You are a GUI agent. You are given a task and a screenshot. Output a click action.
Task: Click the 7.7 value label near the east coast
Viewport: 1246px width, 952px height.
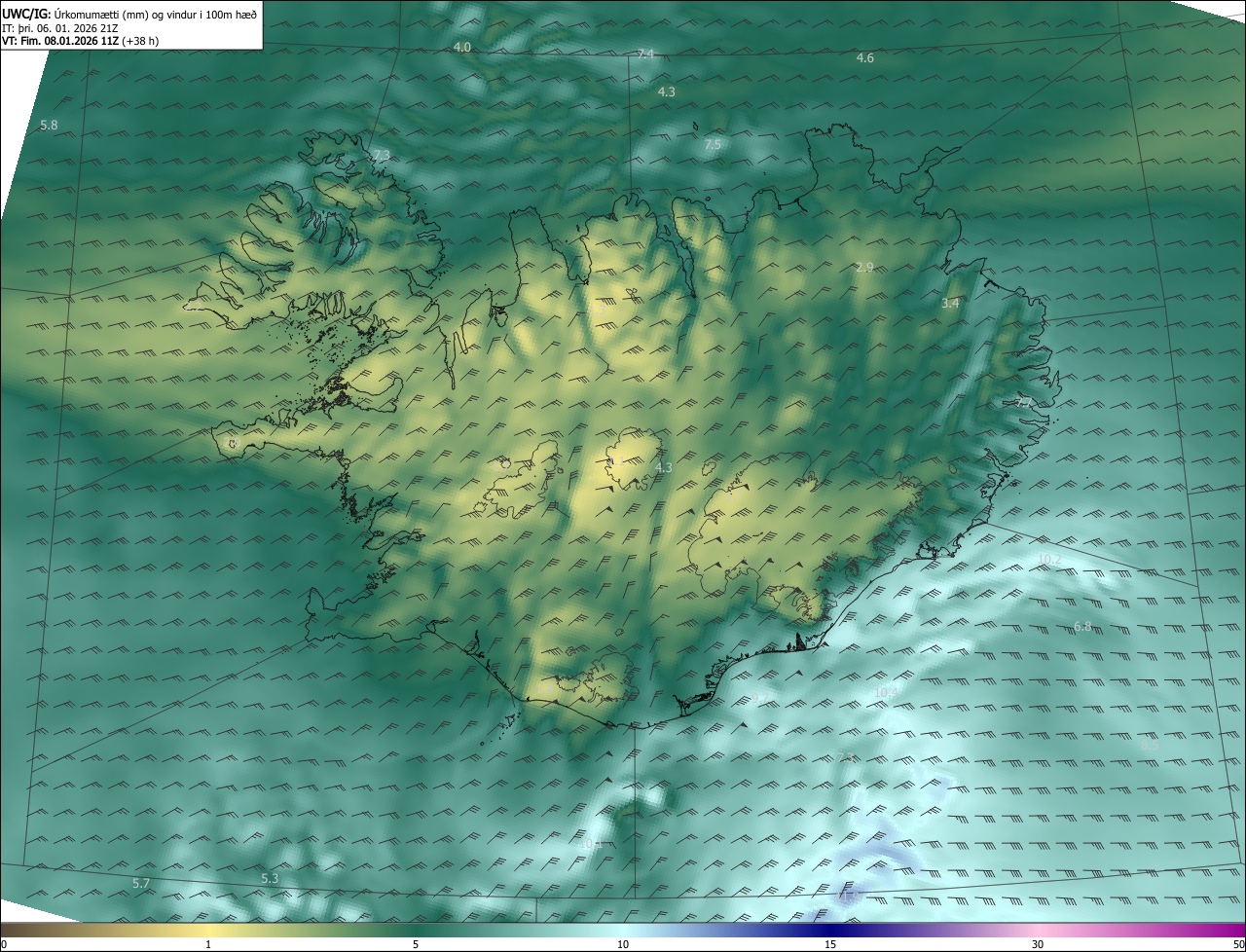point(1023,401)
